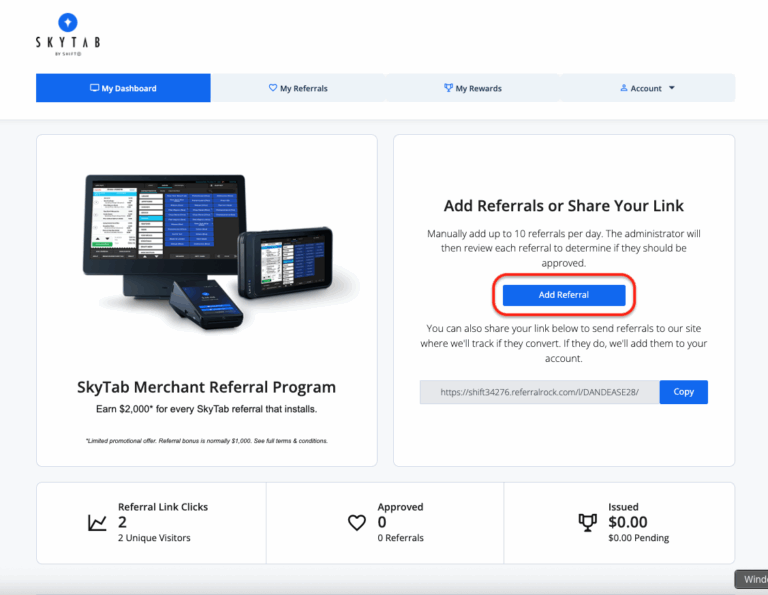Click the Referral Link Clicks label

click(163, 507)
